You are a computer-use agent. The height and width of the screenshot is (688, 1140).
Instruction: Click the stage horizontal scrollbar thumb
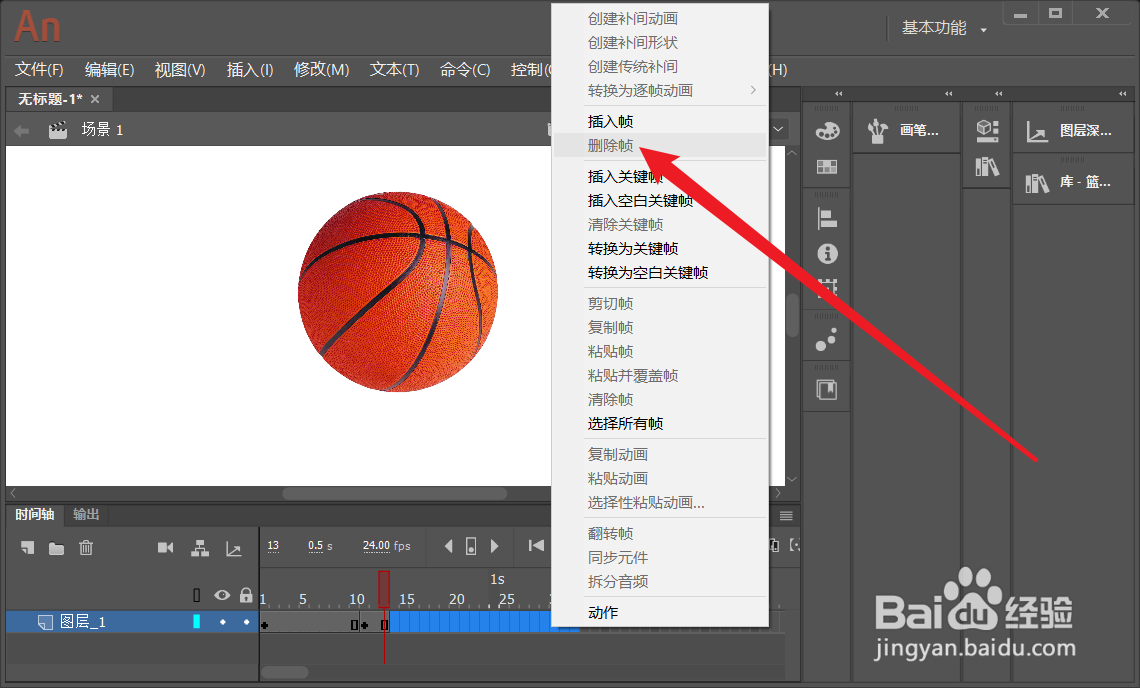395,494
